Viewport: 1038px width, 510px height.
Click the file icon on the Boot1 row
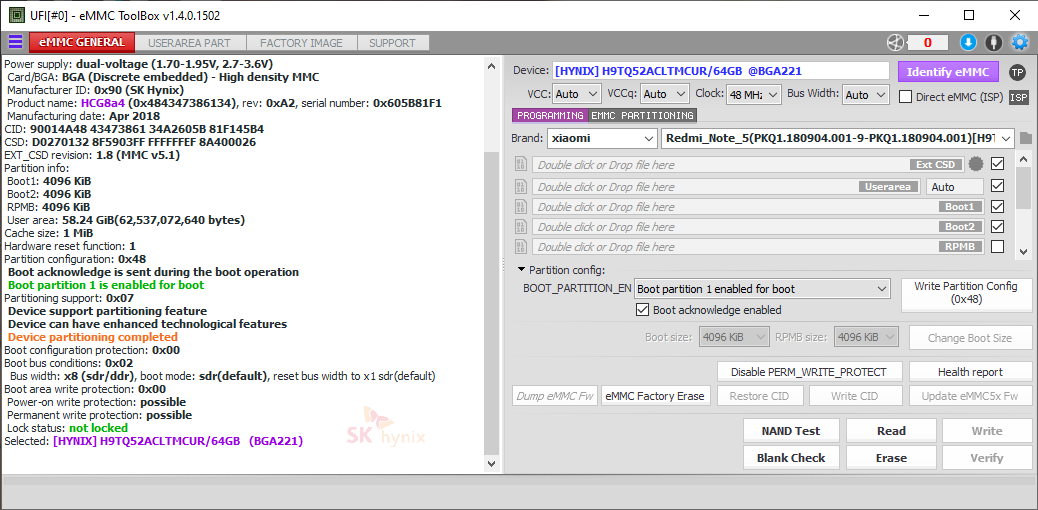(x=521, y=207)
